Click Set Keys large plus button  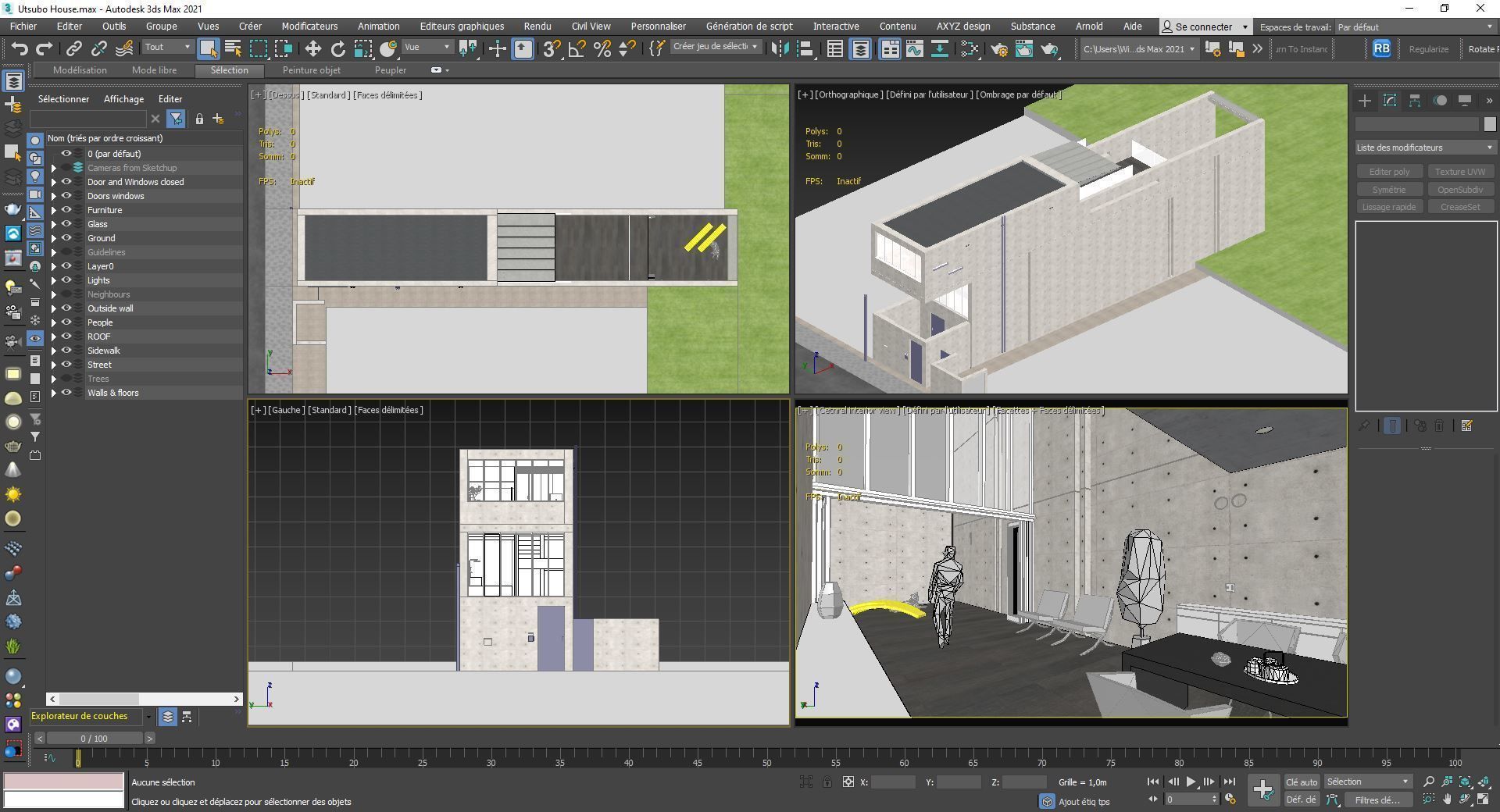click(1262, 789)
